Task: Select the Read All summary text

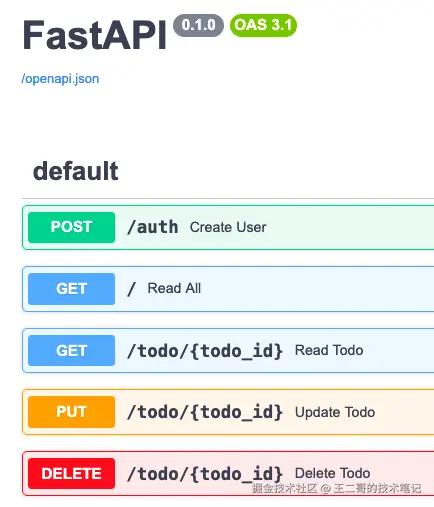Action: pos(174,288)
